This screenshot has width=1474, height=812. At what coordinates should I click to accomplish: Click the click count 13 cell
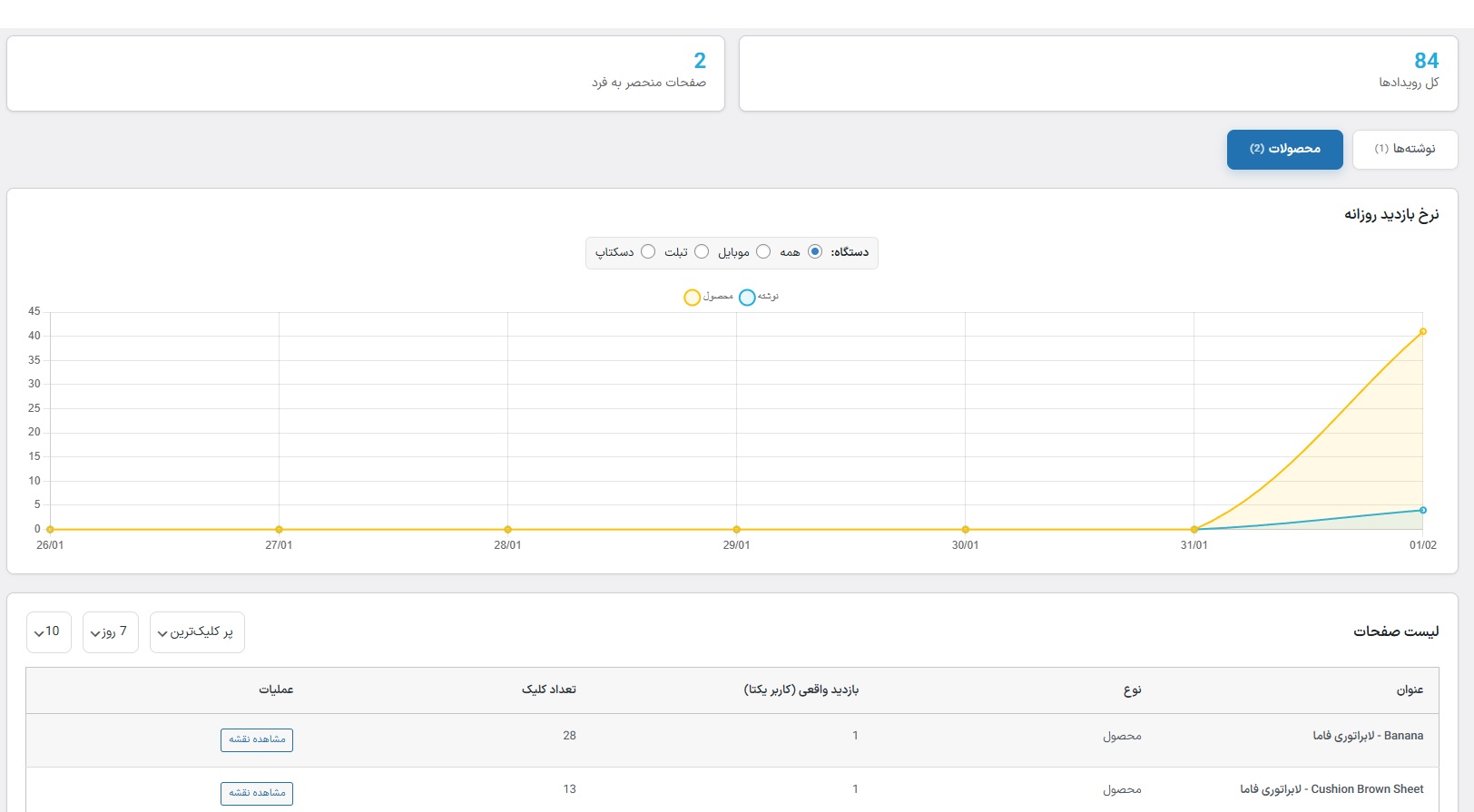569,789
